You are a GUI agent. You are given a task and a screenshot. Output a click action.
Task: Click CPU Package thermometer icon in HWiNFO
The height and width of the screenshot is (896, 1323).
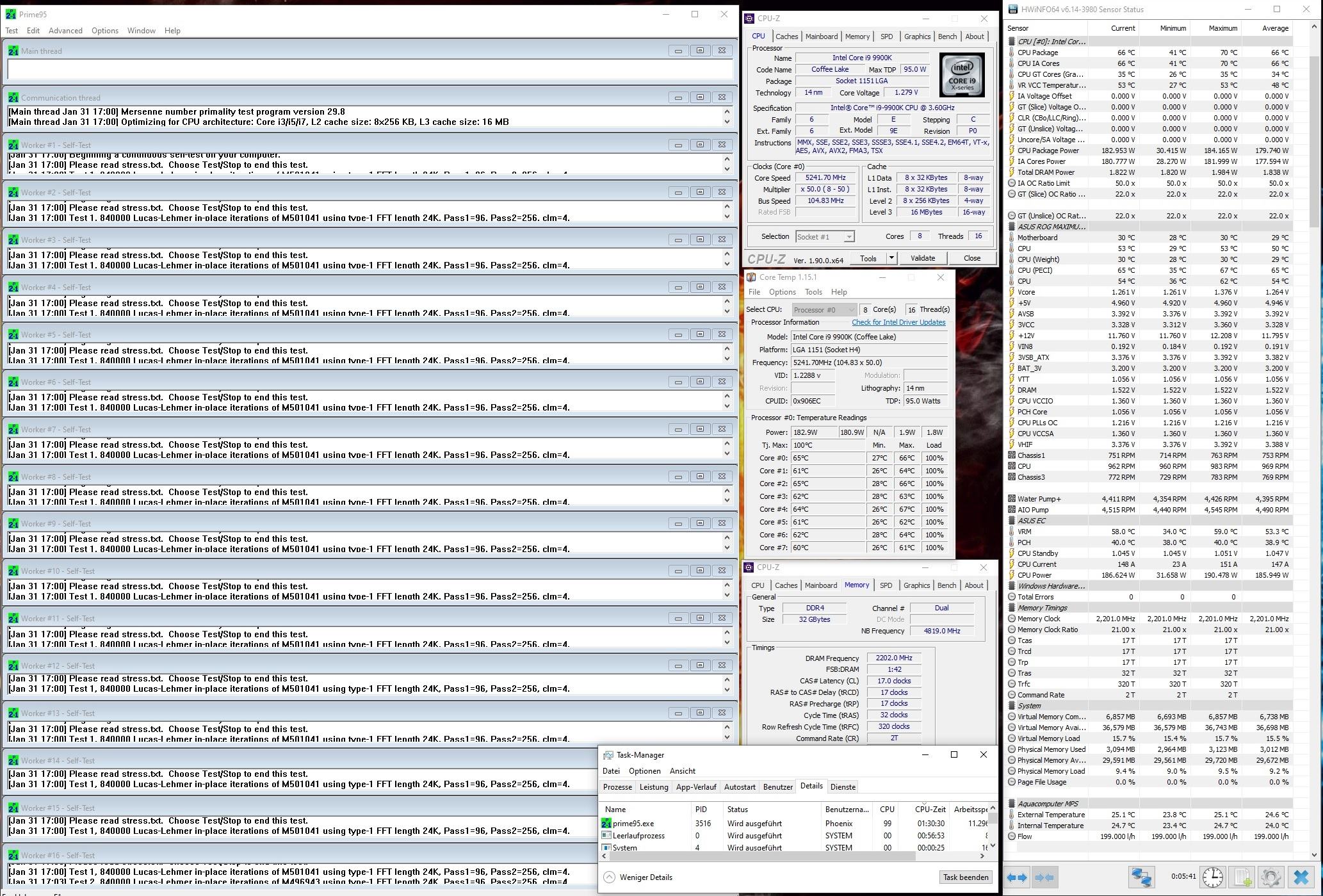1012,53
